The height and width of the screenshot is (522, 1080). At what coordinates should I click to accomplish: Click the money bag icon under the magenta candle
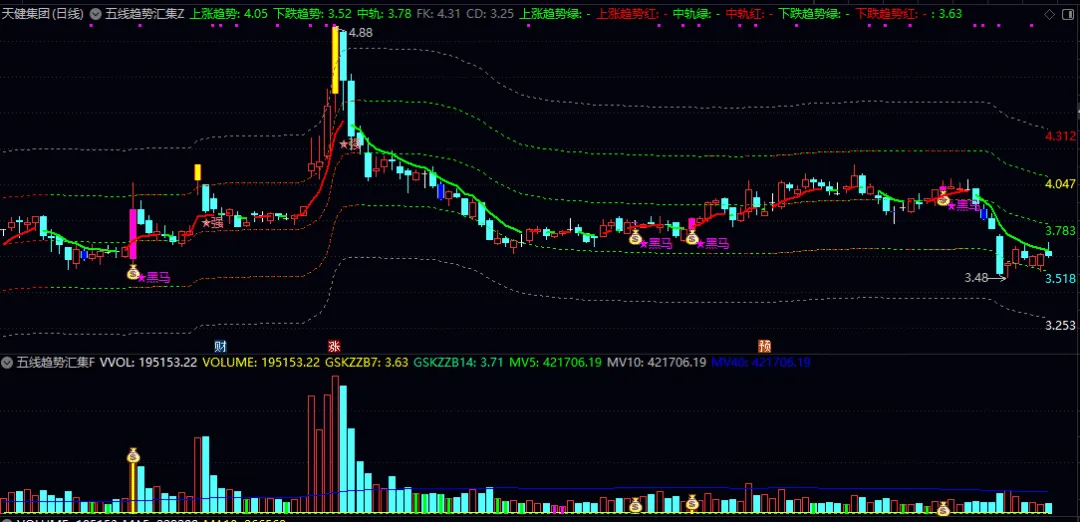[133, 273]
